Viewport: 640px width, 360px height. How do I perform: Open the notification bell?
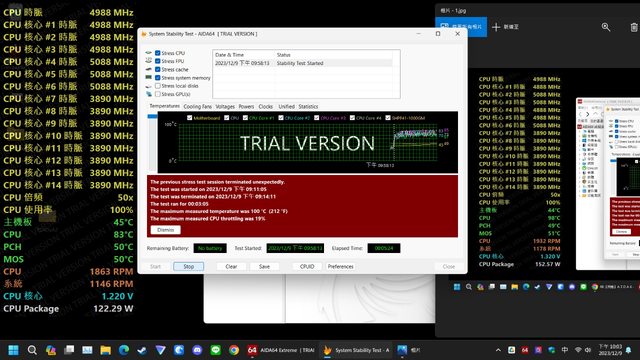[629, 350]
